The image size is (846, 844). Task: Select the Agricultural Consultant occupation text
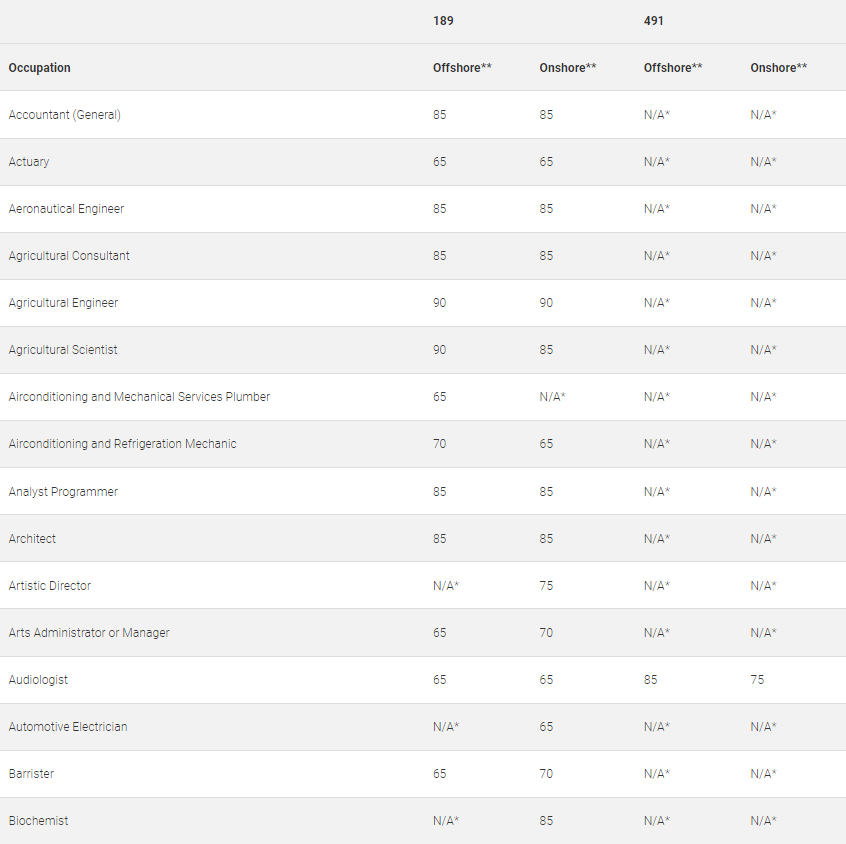pyautogui.click(x=69, y=256)
